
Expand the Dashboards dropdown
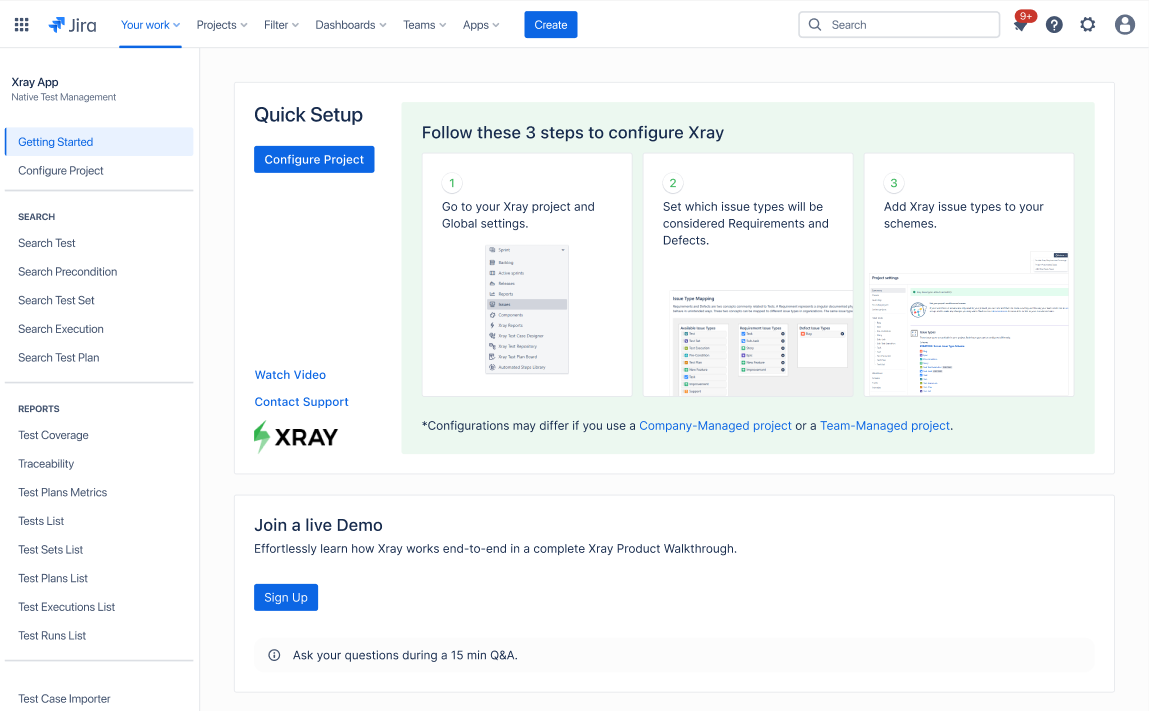[x=351, y=25]
